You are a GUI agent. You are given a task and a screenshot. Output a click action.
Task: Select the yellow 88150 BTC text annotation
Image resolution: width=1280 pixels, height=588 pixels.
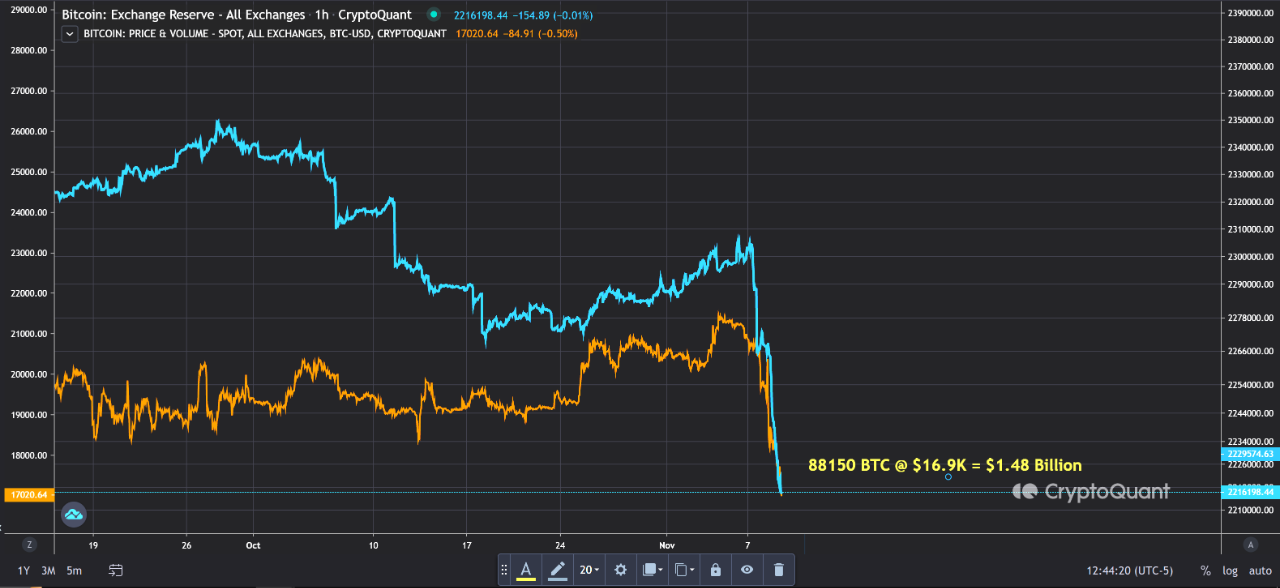(x=944, y=465)
